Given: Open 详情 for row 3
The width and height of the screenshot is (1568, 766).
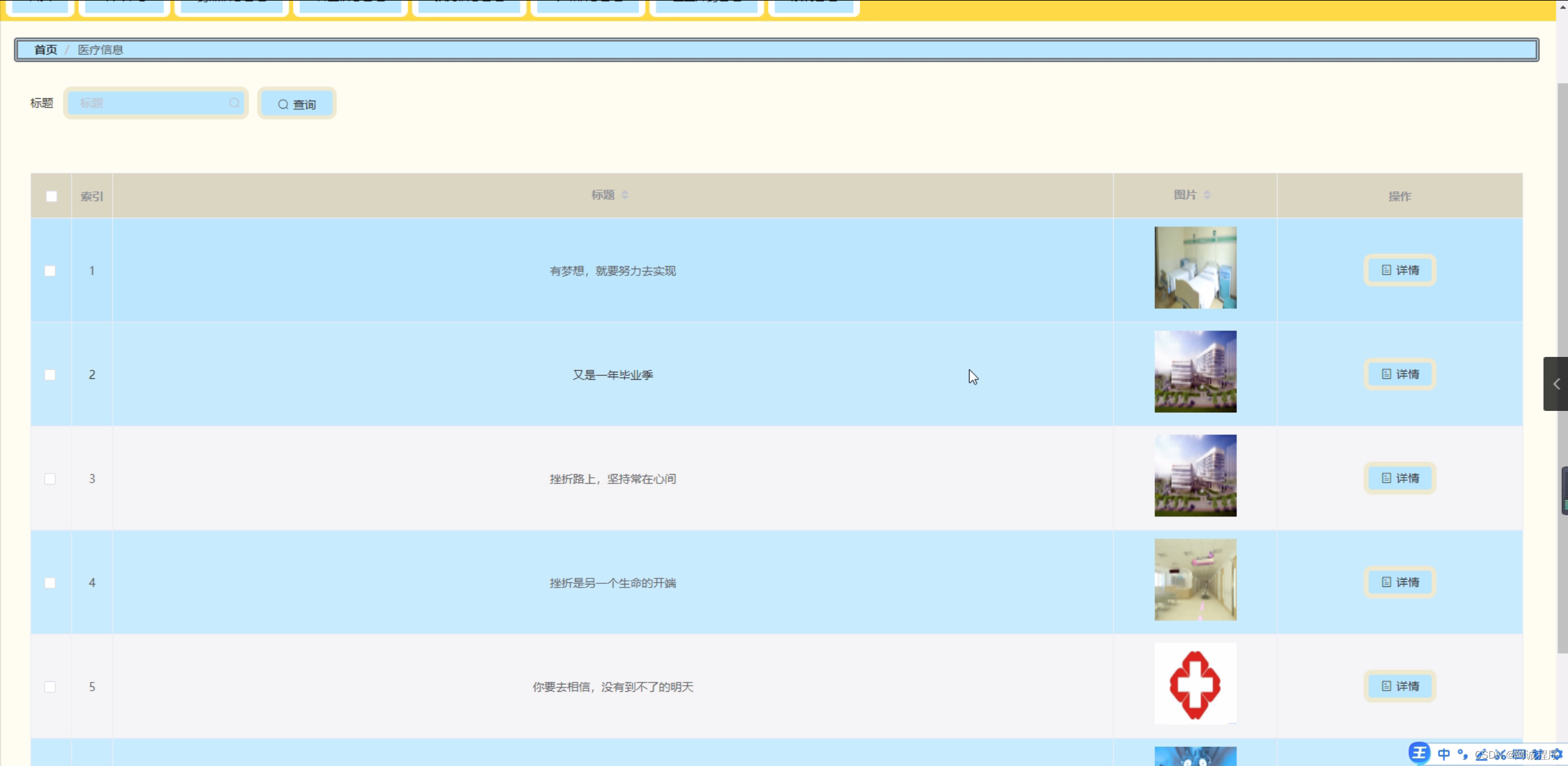Looking at the screenshot, I should coord(1400,478).
